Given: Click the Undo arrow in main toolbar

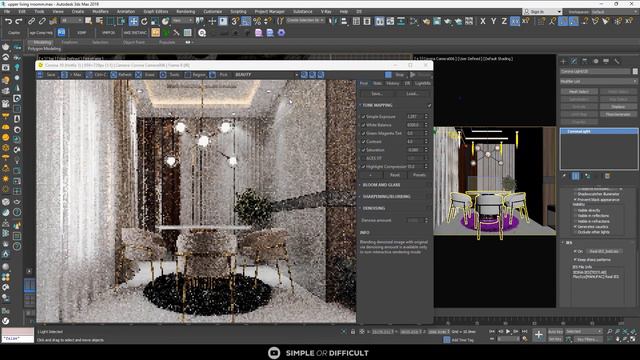Looking at the screenshot, I should click(8, 21).
